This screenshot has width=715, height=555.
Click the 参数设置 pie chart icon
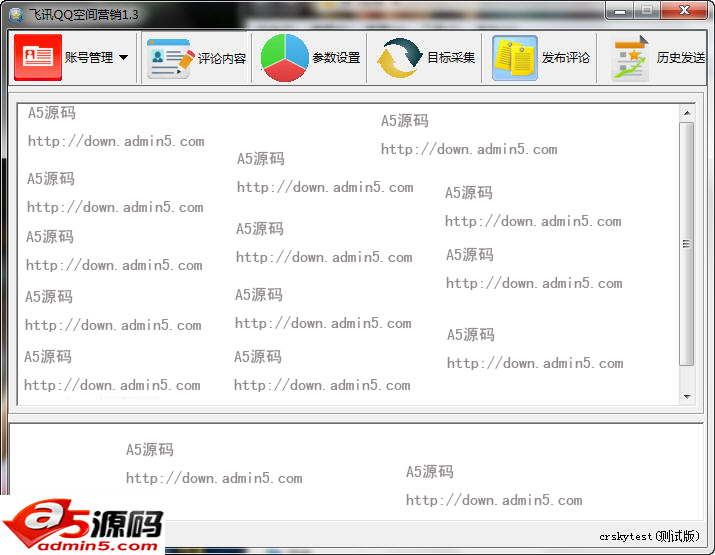tap(285, 58)
